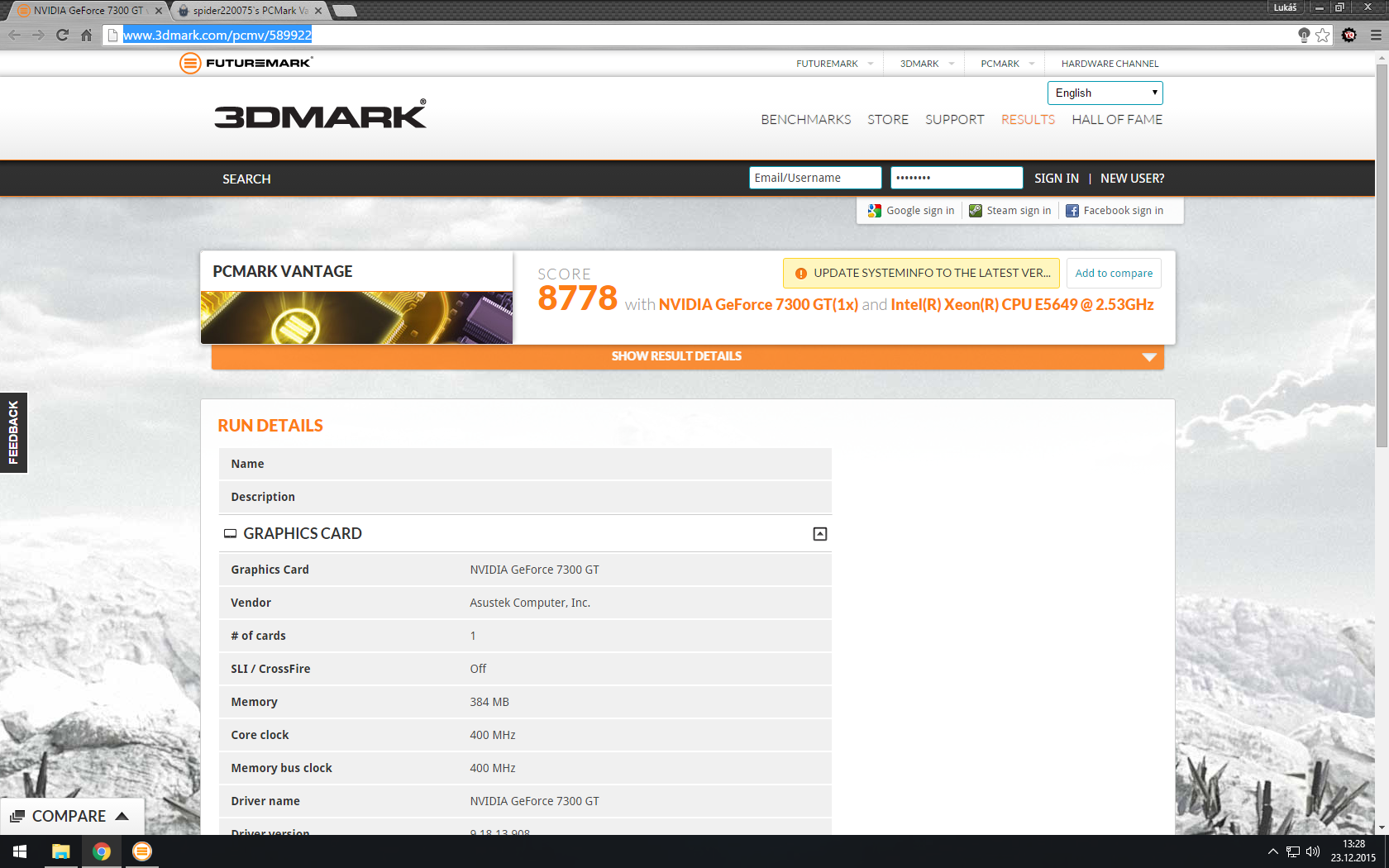Image resolution: width=1389 pixels, height=868 pixels.
Task: Collapse the Graphics Card section icon
Action: click(x=819, y=534)
